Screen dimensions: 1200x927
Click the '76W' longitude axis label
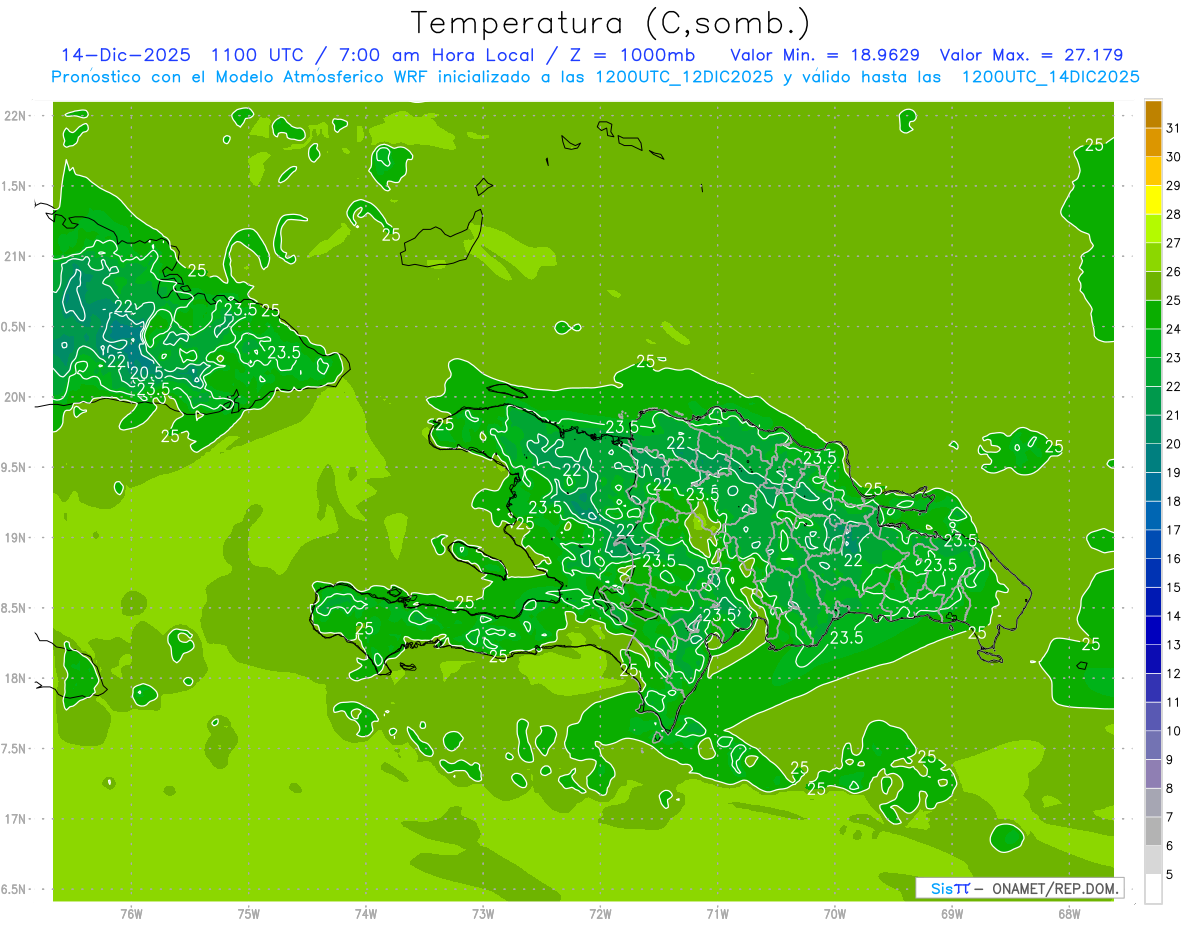point(131,913)
